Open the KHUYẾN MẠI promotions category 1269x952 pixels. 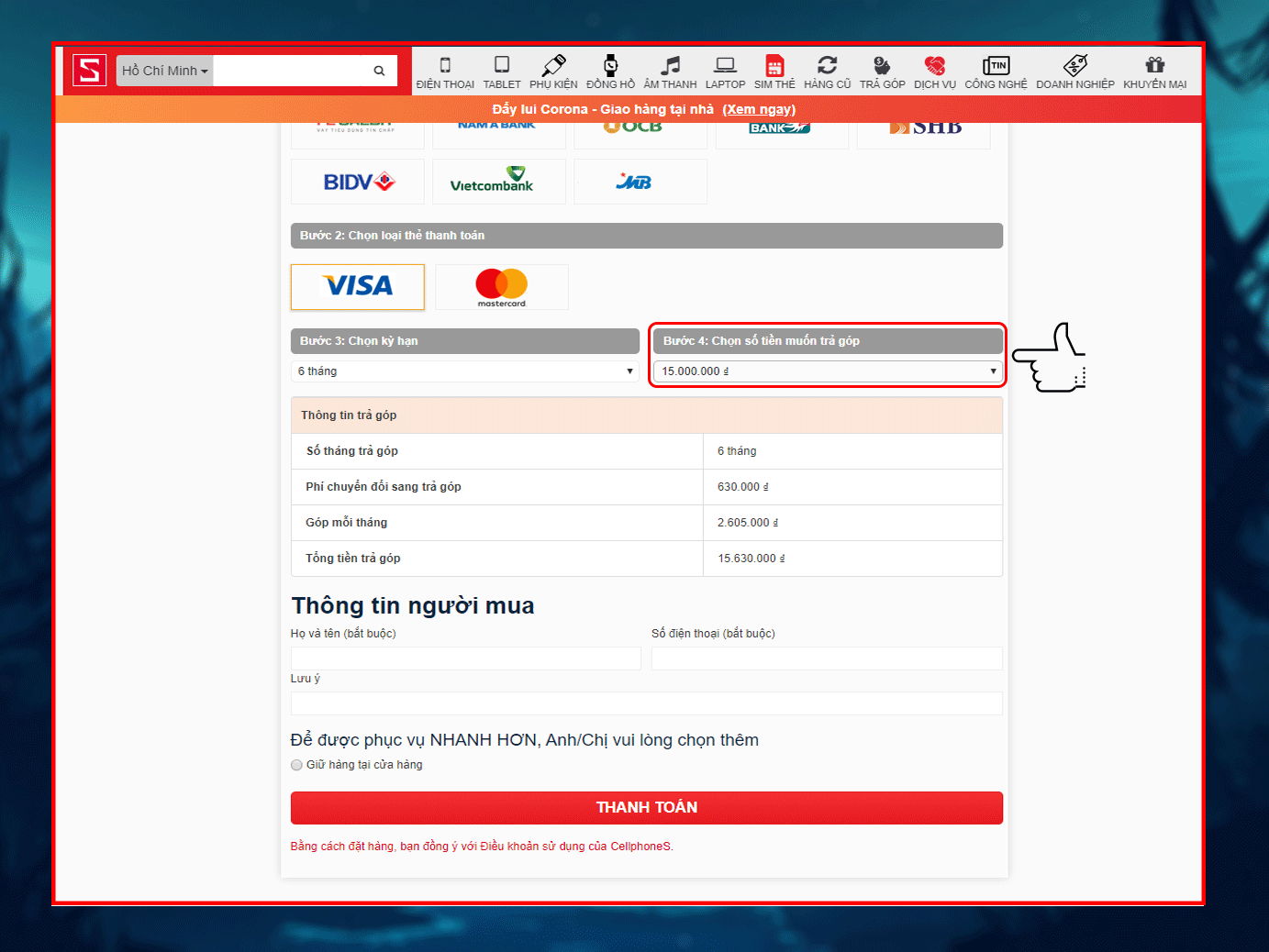coord(1154,72)
